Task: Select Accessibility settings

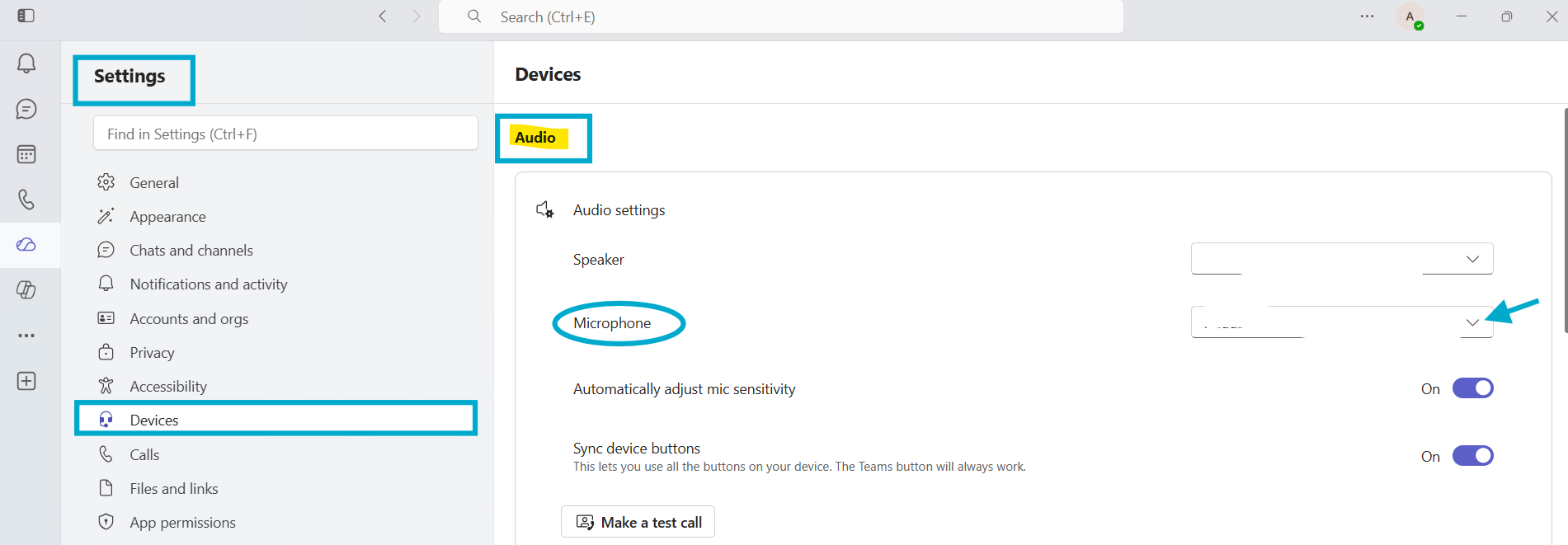Action: click(168, 386)
